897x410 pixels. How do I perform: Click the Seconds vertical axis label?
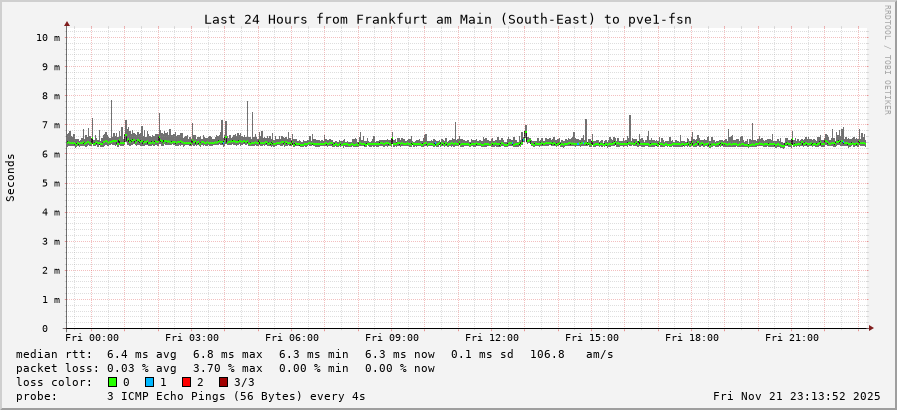[11, 177]
